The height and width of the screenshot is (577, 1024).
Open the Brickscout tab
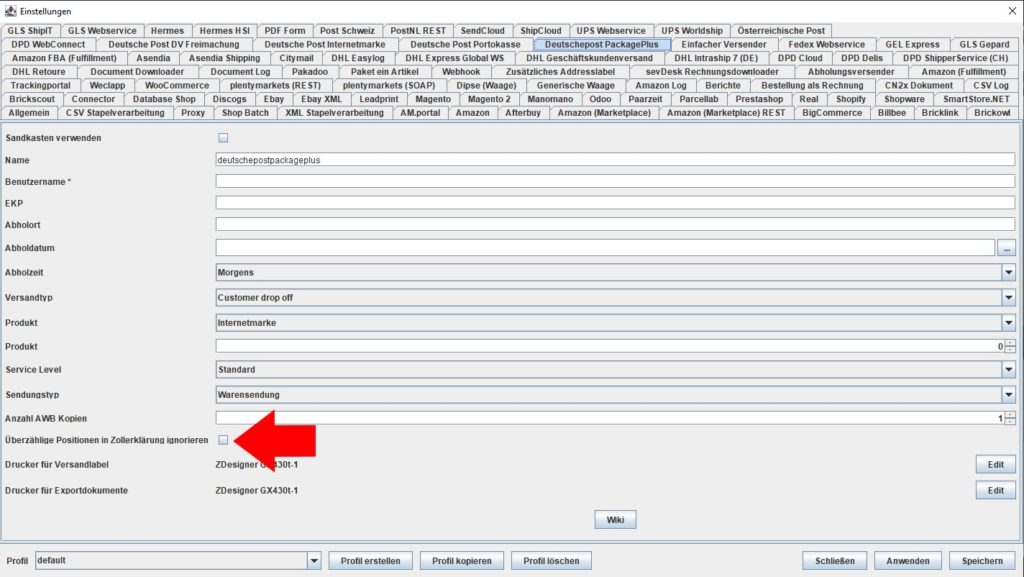coord(32,99)
